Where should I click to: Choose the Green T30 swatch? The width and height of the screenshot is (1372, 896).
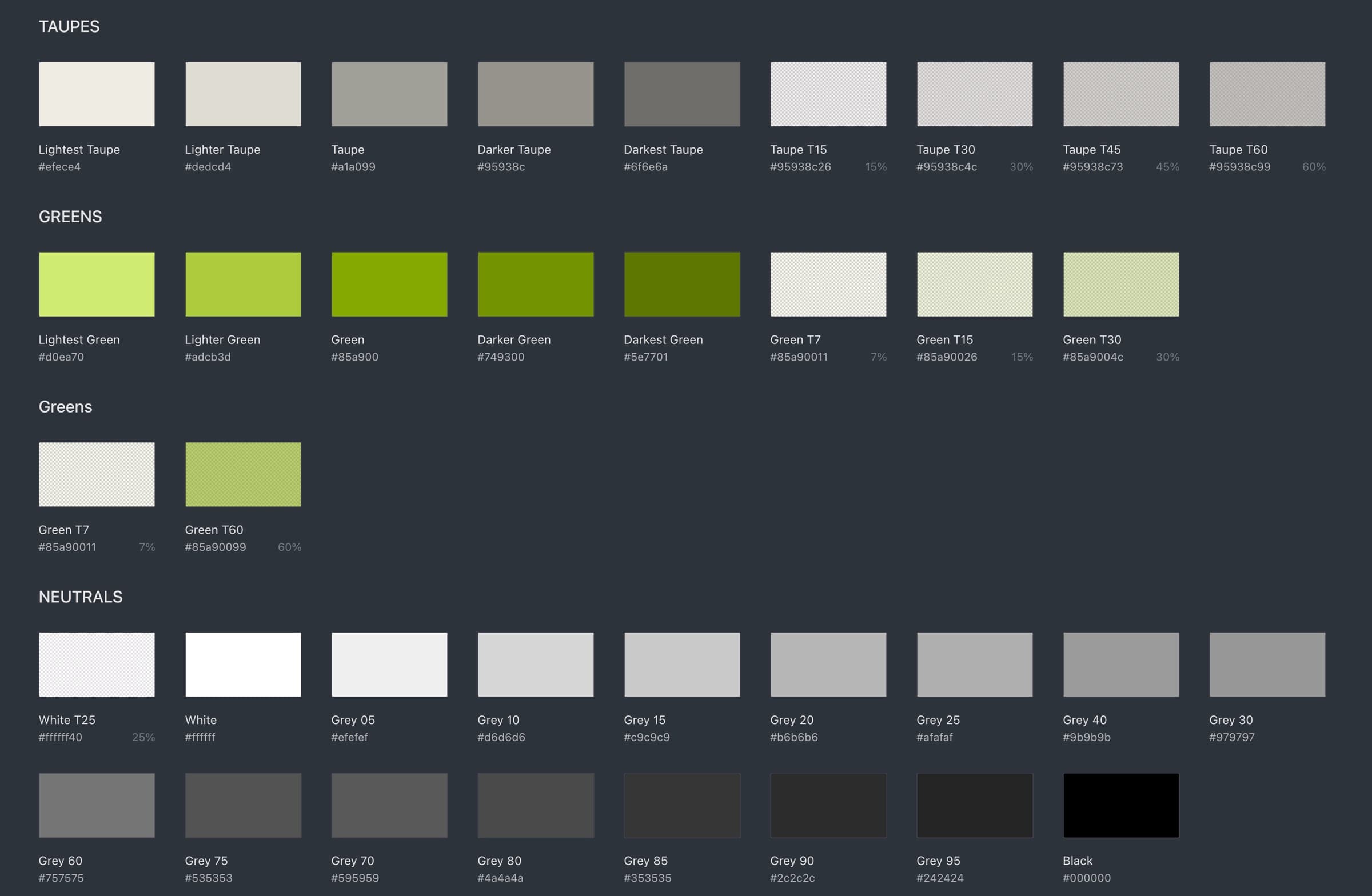[x=1121, y=284]
